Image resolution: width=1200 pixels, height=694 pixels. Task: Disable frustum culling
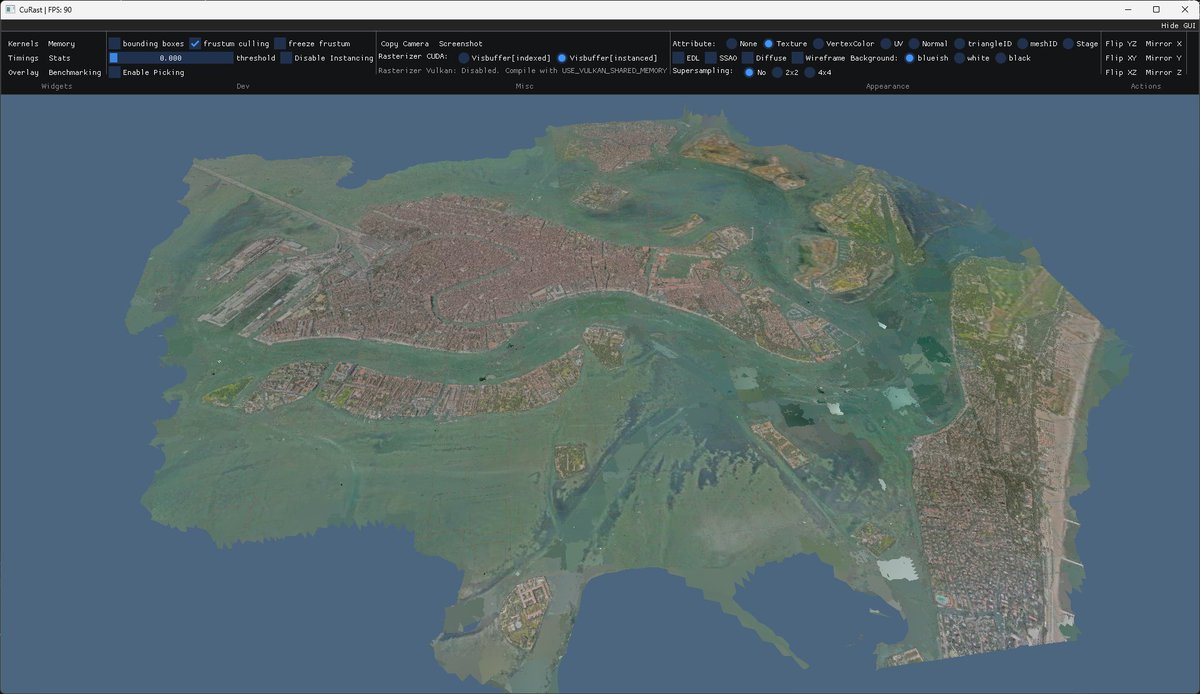[196, 43]
